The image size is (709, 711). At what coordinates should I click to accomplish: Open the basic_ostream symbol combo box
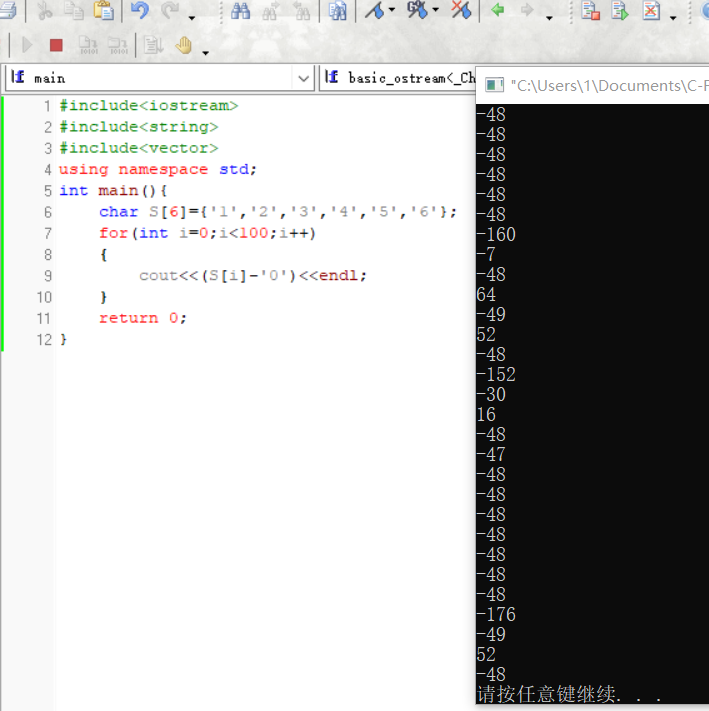tap(398, 78)
